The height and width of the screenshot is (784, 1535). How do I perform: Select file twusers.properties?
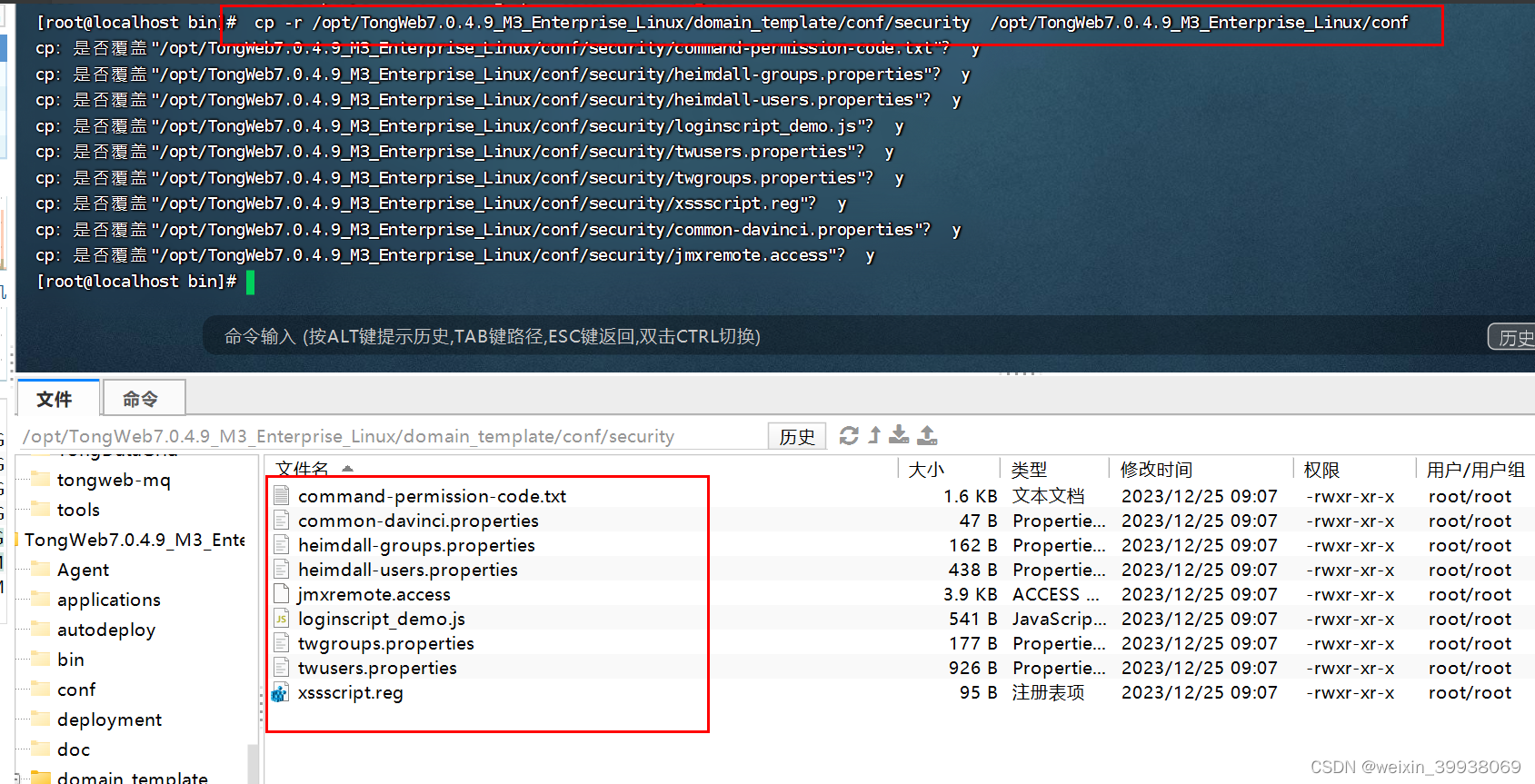tap(377, 668)
